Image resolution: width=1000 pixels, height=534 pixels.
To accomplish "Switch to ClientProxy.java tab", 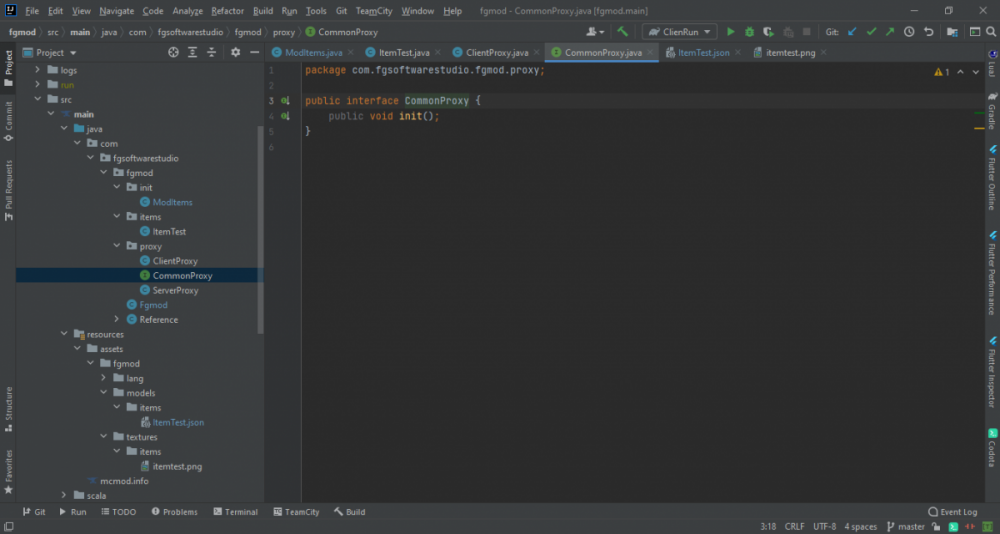I will coord(497,52).
